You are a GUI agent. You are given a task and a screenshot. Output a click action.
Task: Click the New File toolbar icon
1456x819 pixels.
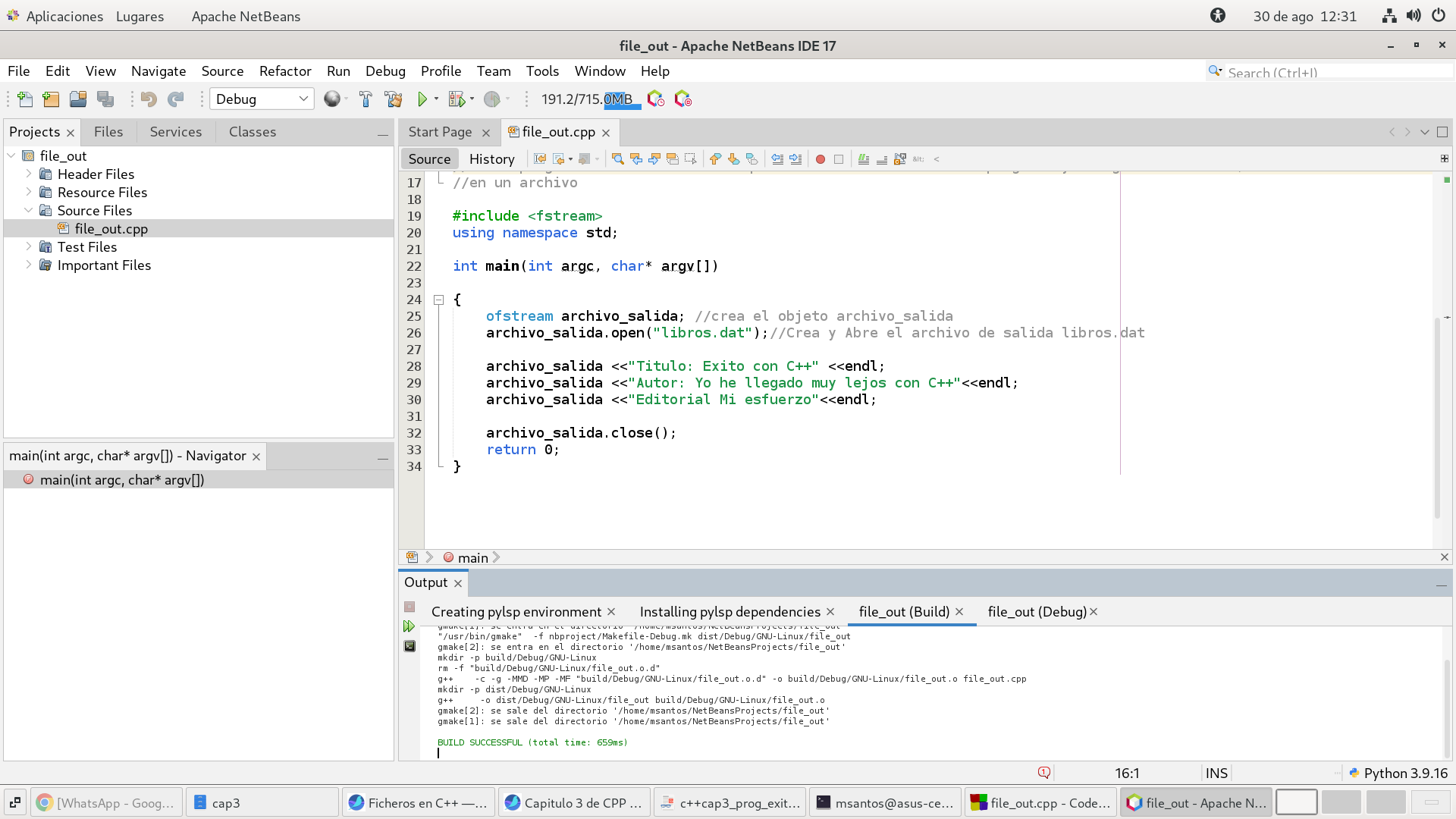click(24, 99)
